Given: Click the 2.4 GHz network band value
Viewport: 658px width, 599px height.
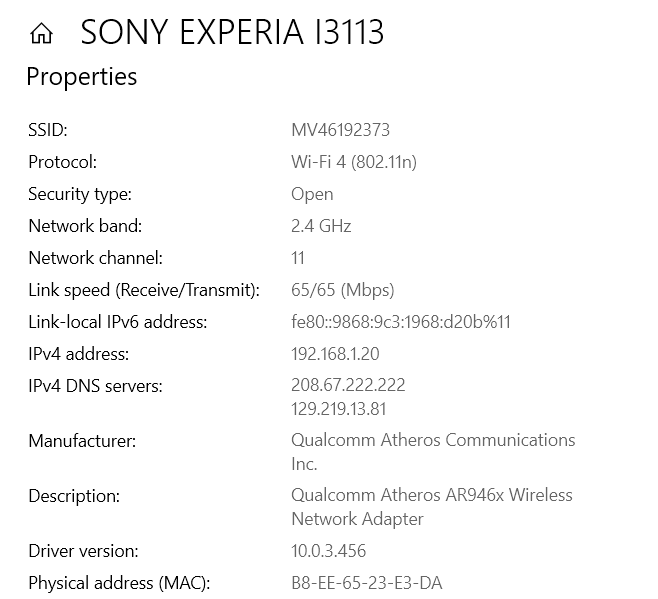Looking at the screenshot, I should point(321,226).
